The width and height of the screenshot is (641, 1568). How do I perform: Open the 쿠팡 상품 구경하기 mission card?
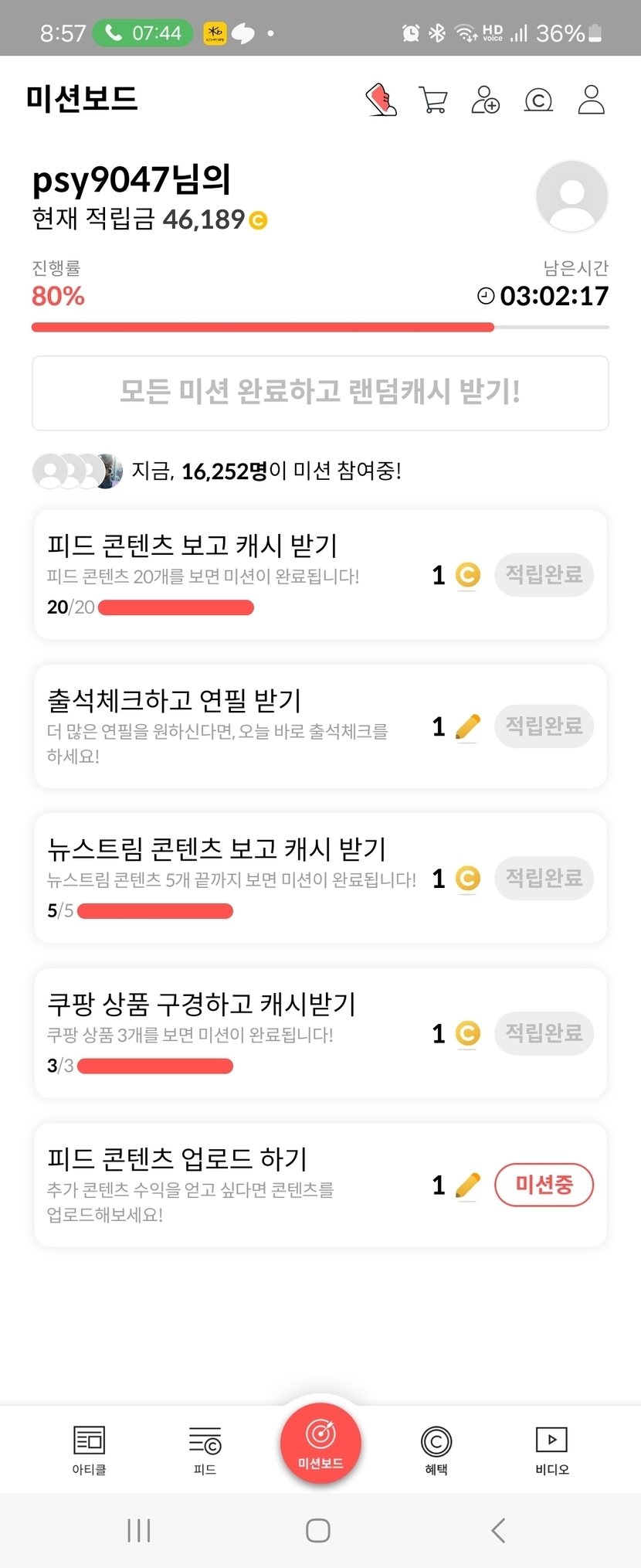[232, 1032]
